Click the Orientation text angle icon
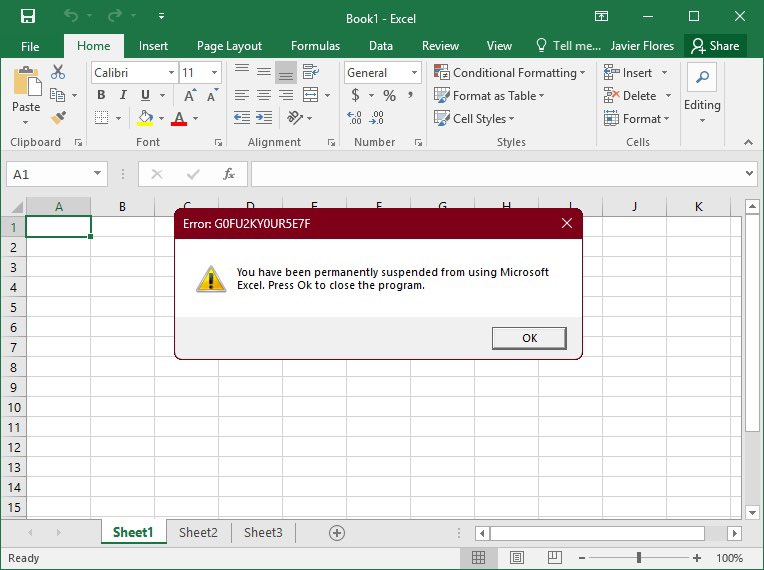Viewport: 764px width, 570px height. tap(294, 117)
